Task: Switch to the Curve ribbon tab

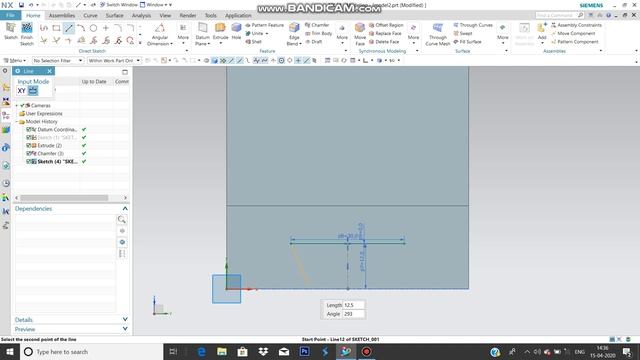Action: pyautogui.click(x=90, y=16)
